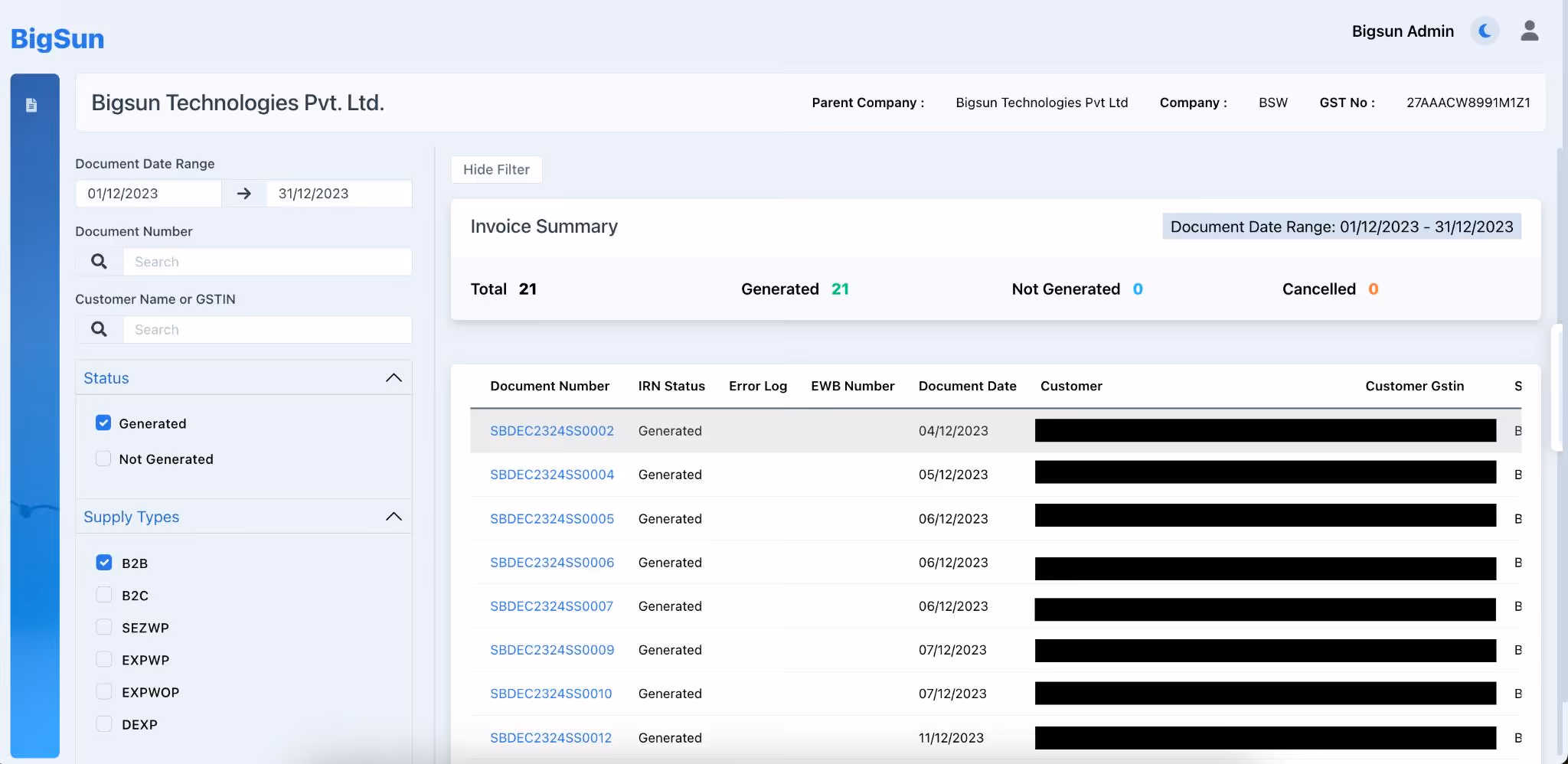Enable the DEXP supply type checkbox
This screenshot has height=764, width=1568.
coord(104,723)
